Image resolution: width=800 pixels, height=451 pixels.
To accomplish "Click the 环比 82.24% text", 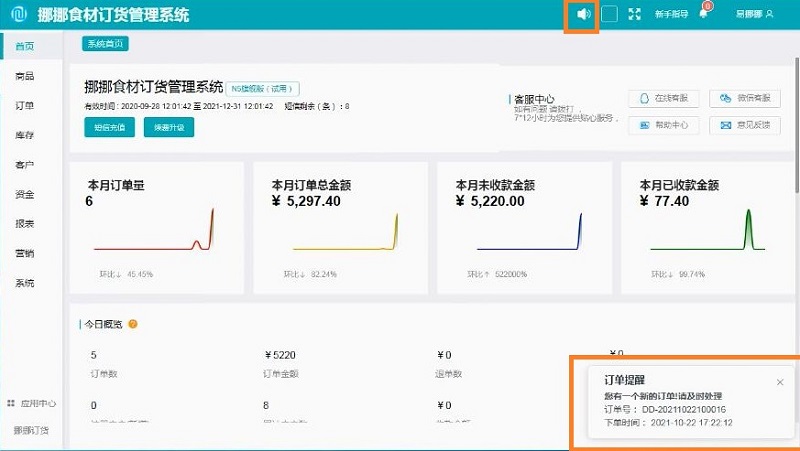I will tap(310, 274).
